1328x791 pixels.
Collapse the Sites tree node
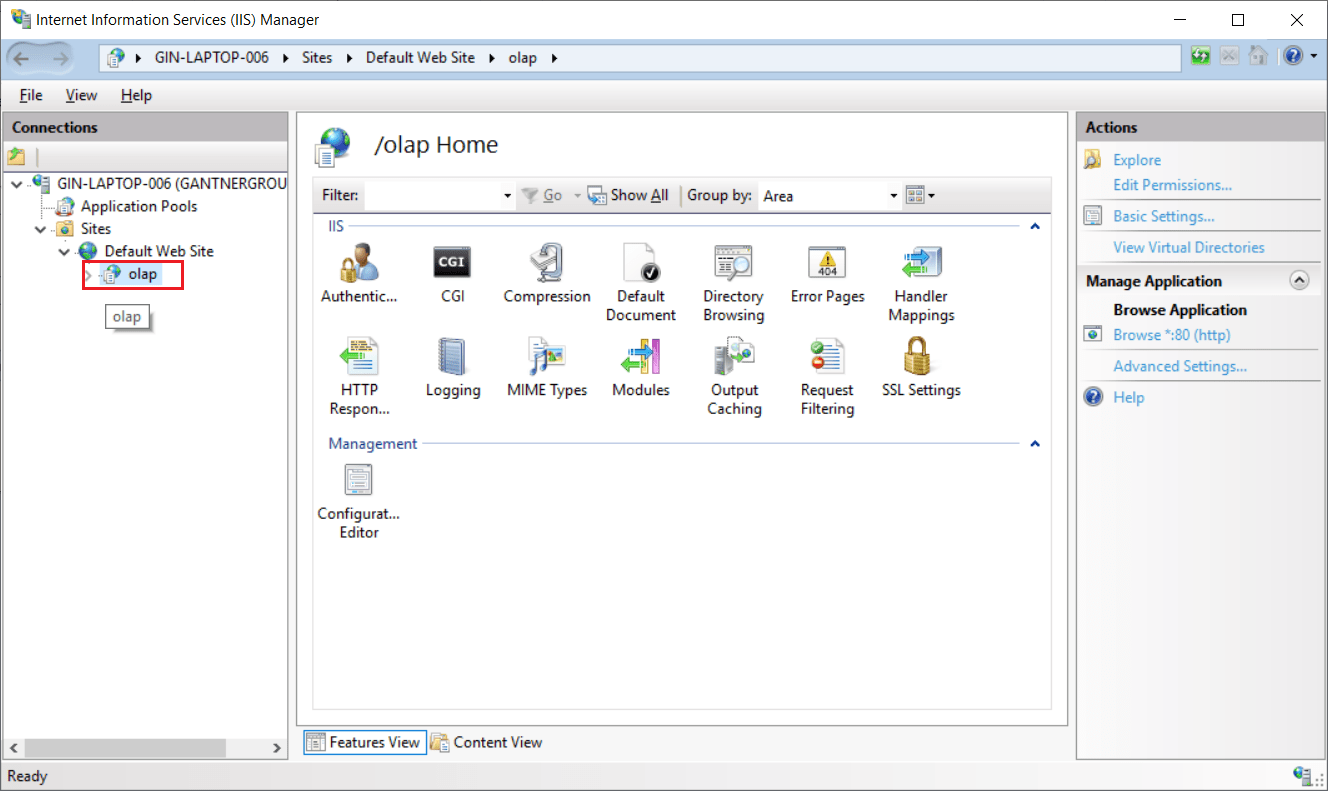40,229
